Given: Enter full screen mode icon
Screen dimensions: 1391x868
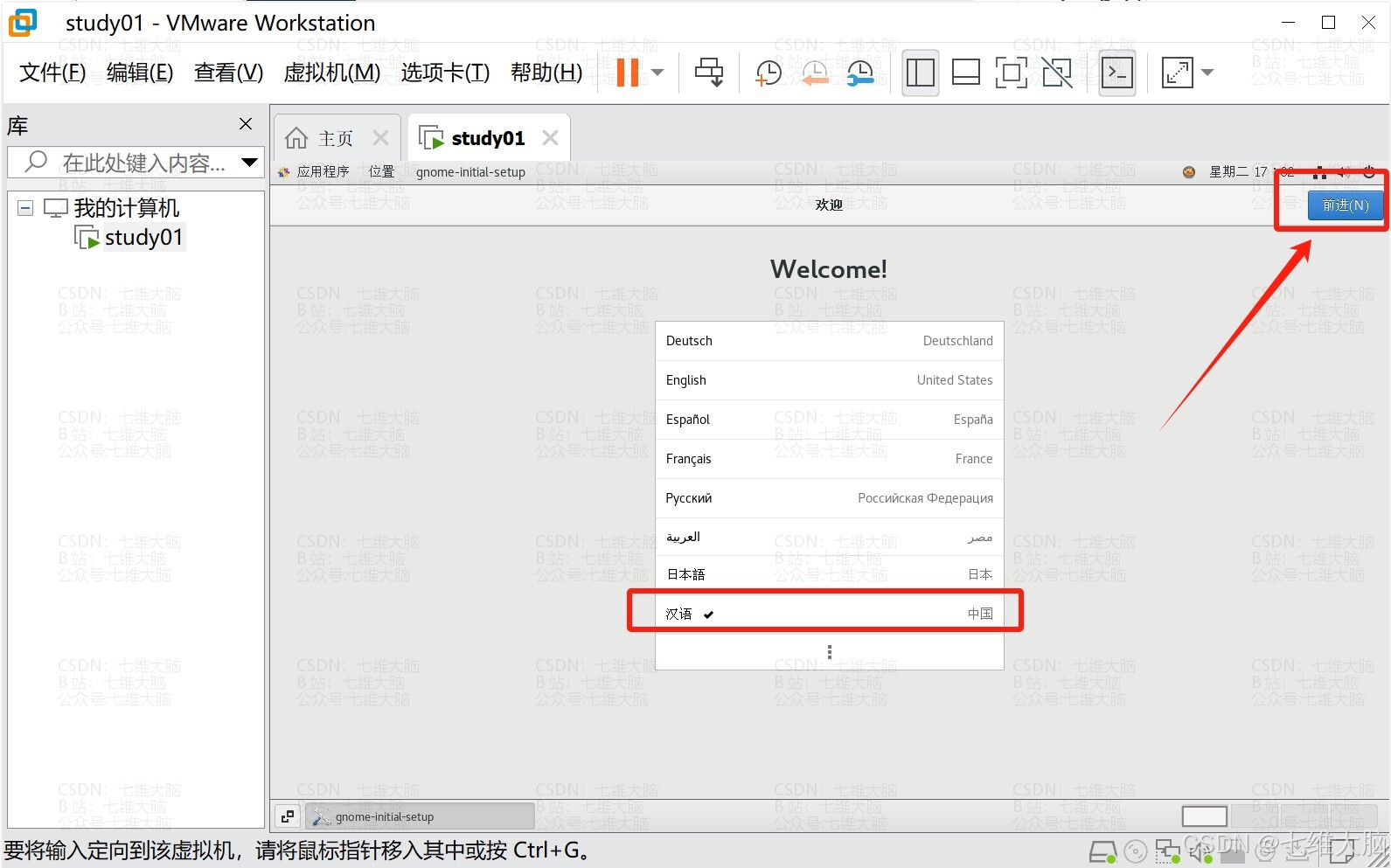Looking at the screenshot, I should click(x=1011, y=73).
